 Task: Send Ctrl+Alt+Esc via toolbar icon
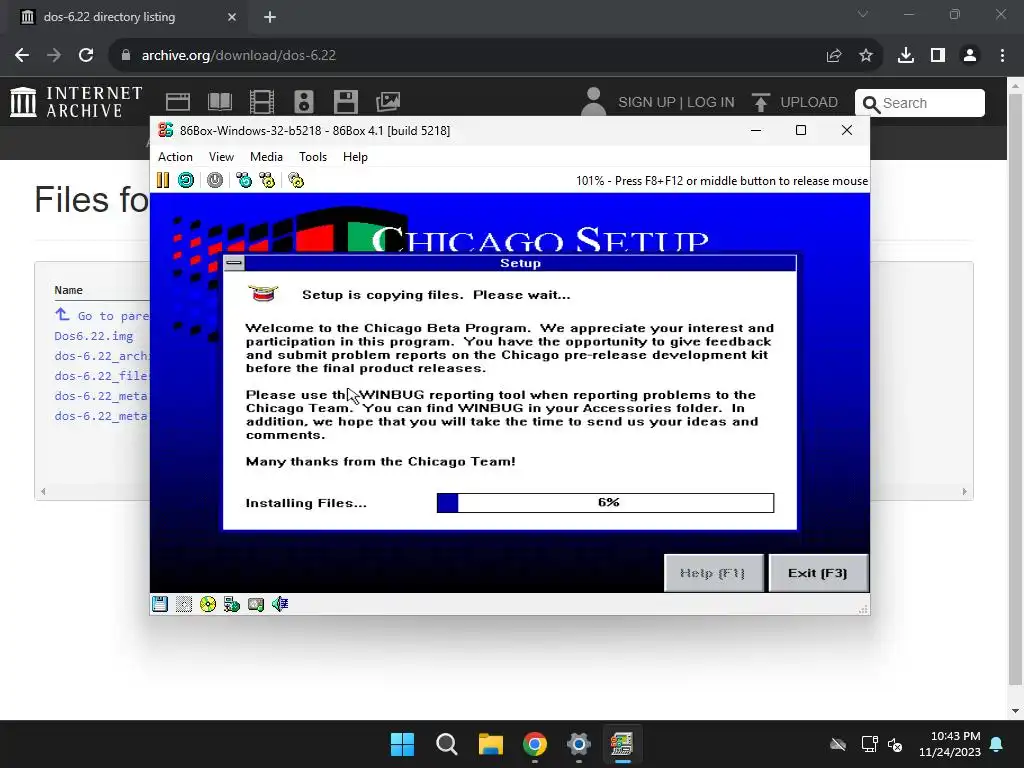[267, 180]
